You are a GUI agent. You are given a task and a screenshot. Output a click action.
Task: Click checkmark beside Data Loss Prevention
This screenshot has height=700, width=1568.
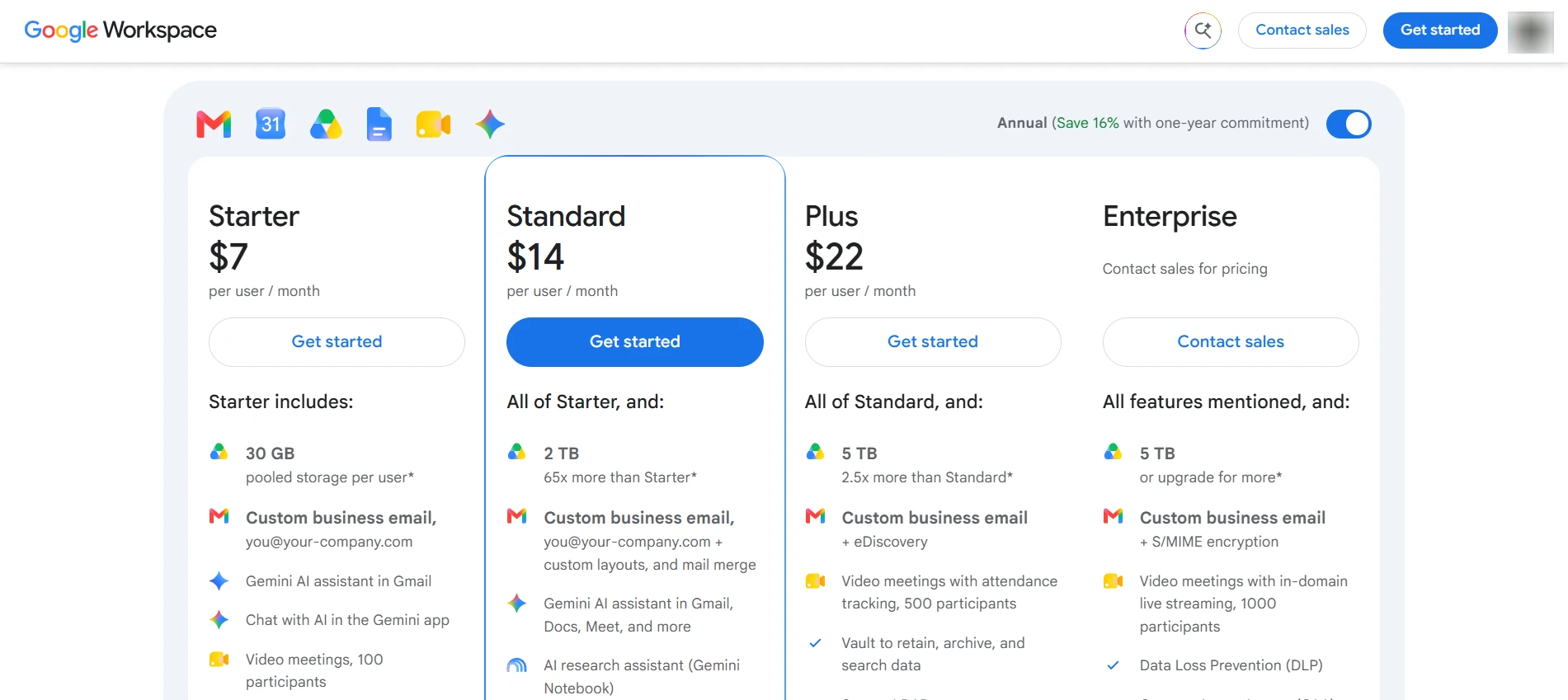click(1113, 665)
